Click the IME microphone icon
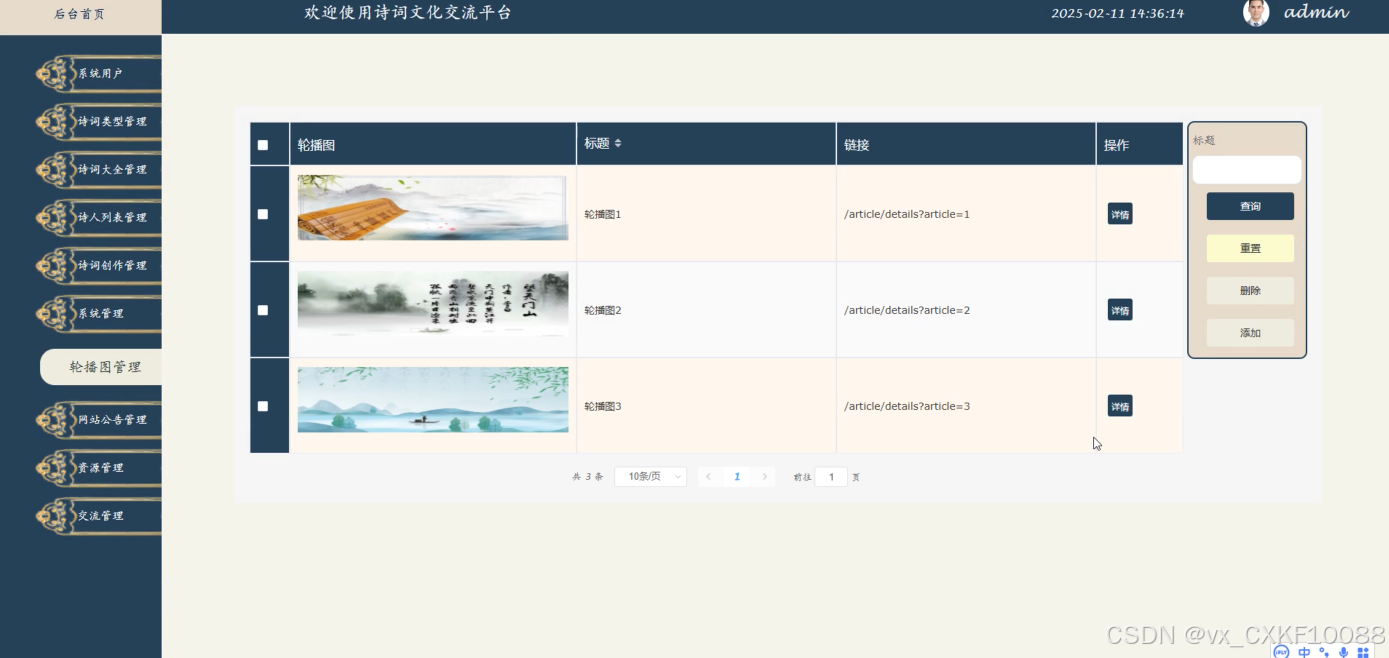This screenshot has height=658, width=1389. (x=1343, y=652)
